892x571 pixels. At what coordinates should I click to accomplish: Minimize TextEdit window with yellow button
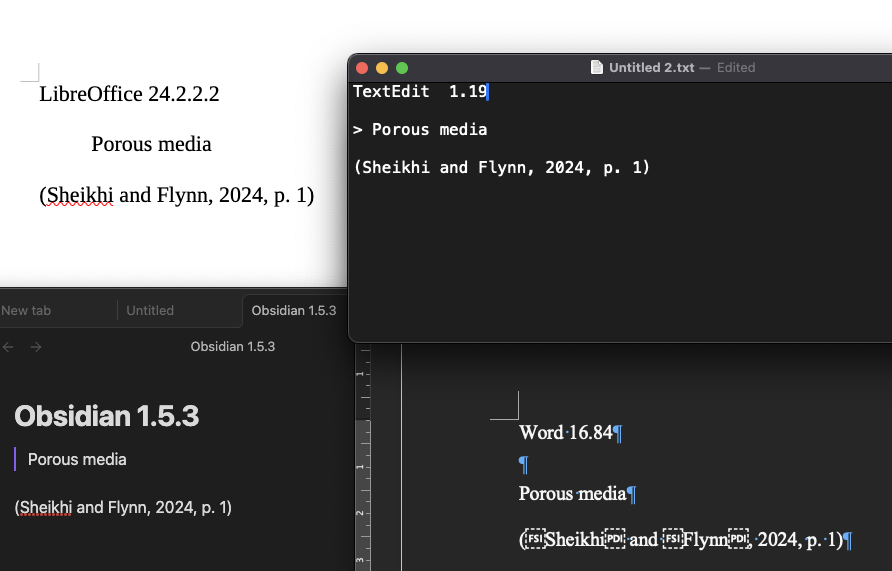(382, 68)
